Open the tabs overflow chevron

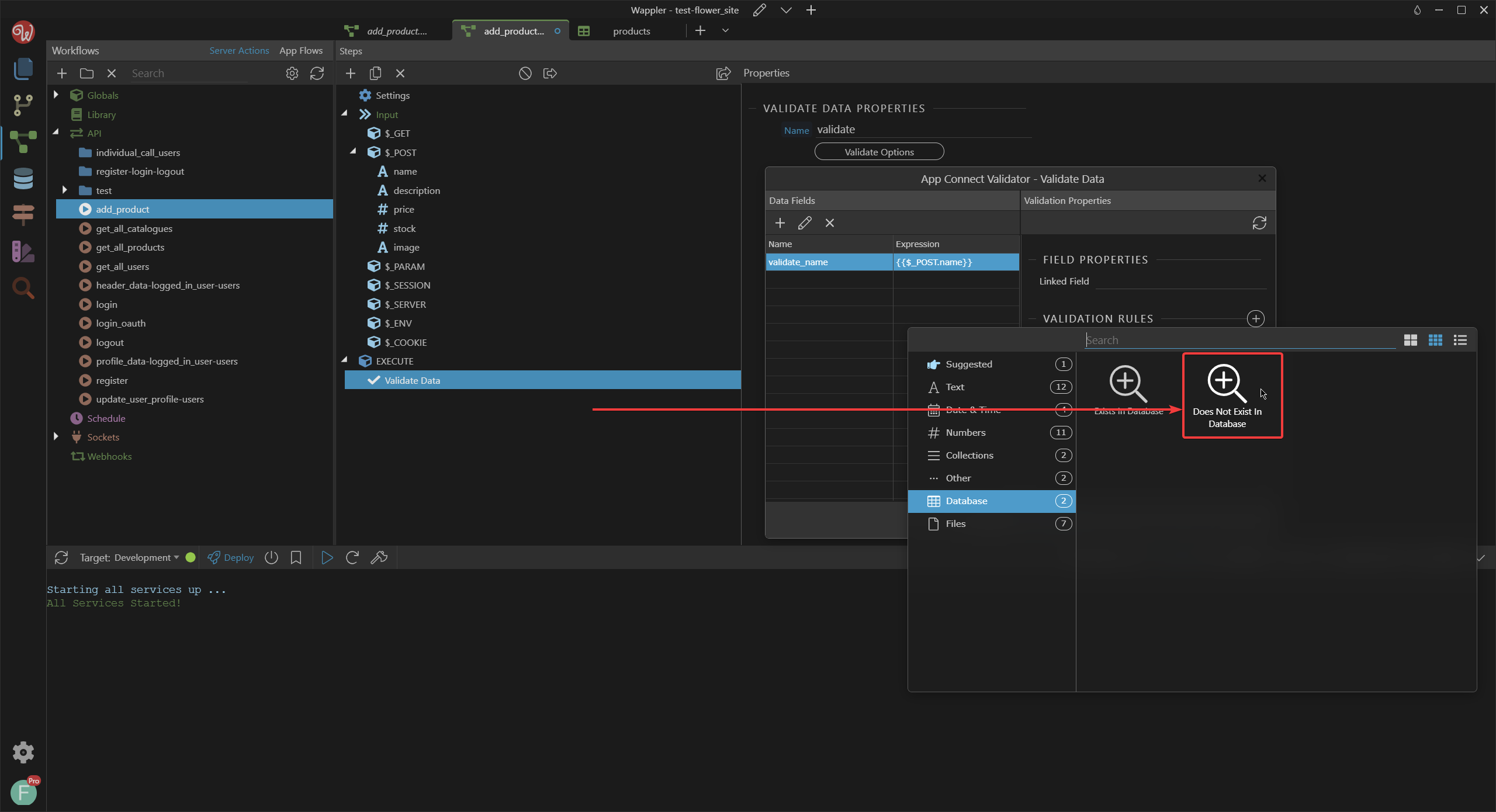point(725,30)
